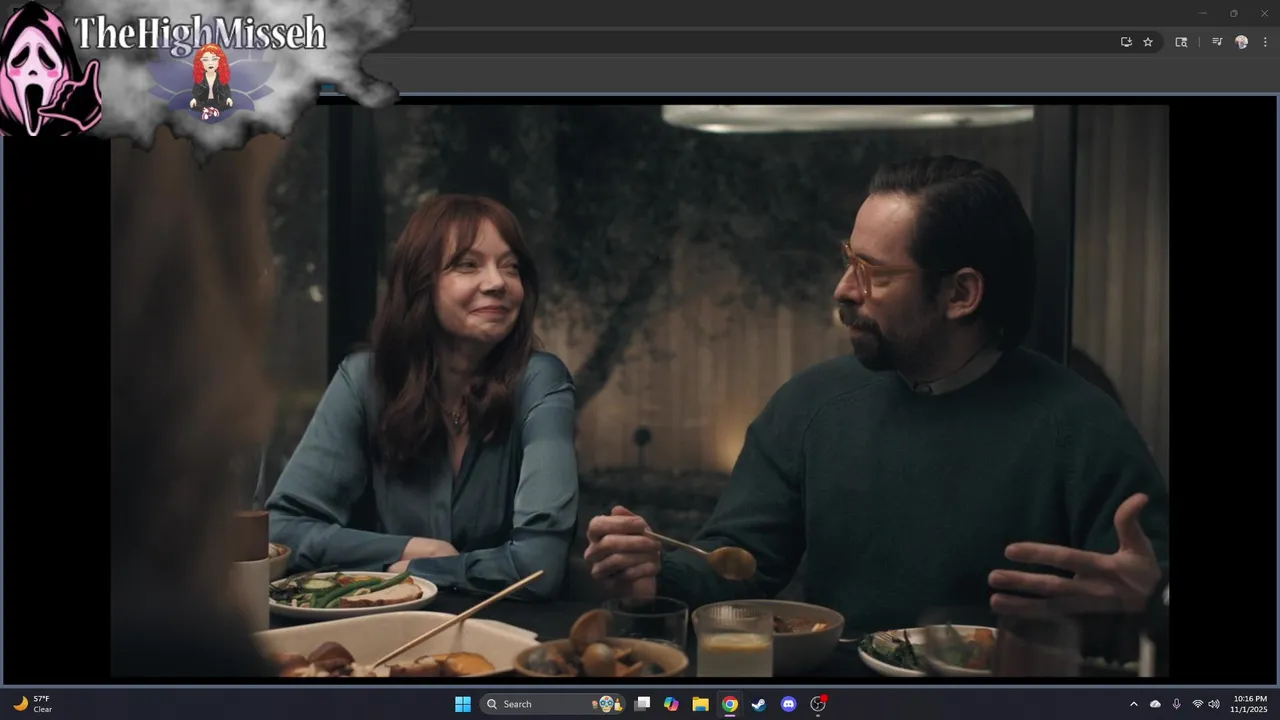
Task: Click the install app icon in address bar
Action: coord(1126,42)
